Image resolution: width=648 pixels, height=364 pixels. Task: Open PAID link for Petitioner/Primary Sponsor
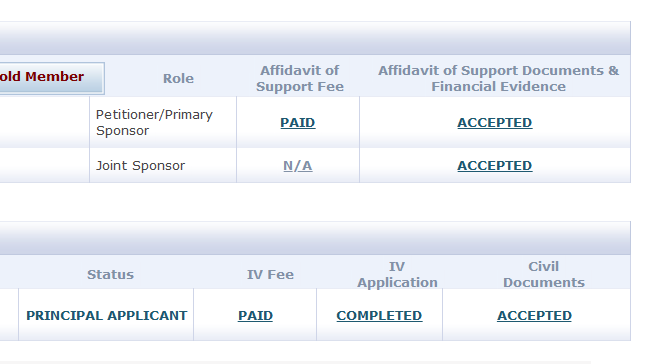298,123
